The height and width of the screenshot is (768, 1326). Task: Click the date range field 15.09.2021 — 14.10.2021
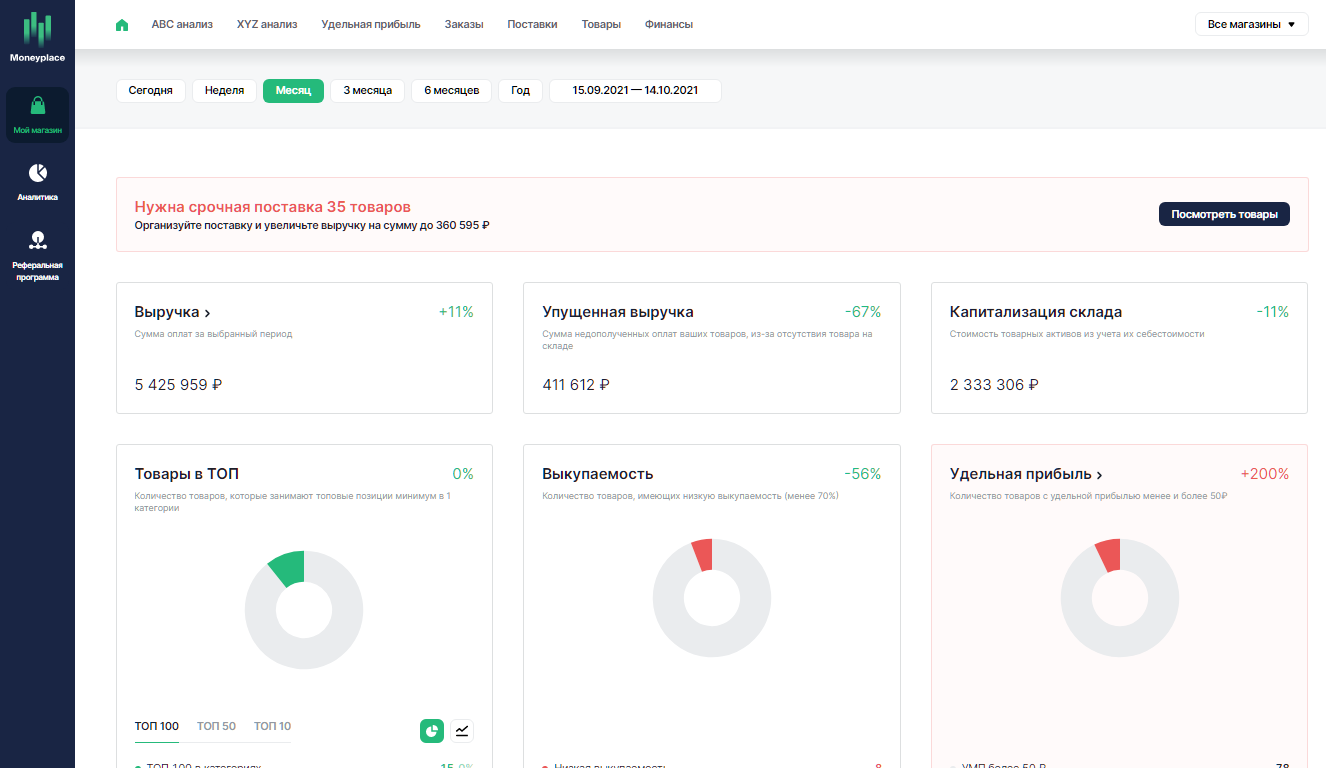[x=634, y=91]
